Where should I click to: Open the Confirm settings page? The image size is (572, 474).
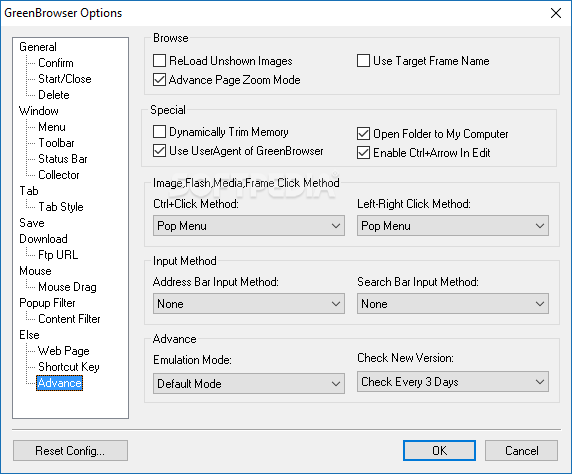pyautogui.click(x=56, y=63)
